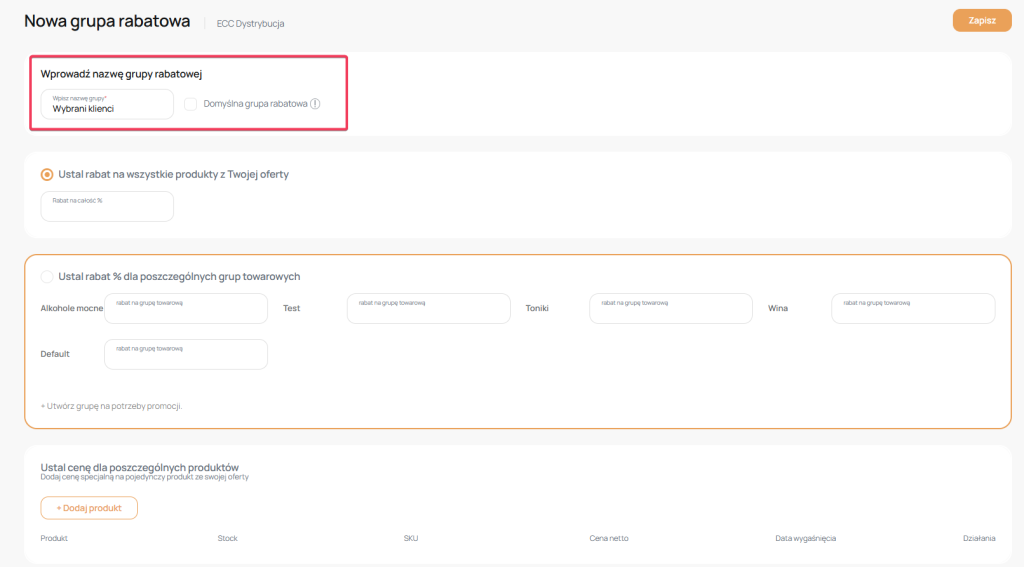Select the SKU column header
This screenshot has width=1024, height=567.
coord(411,538)
